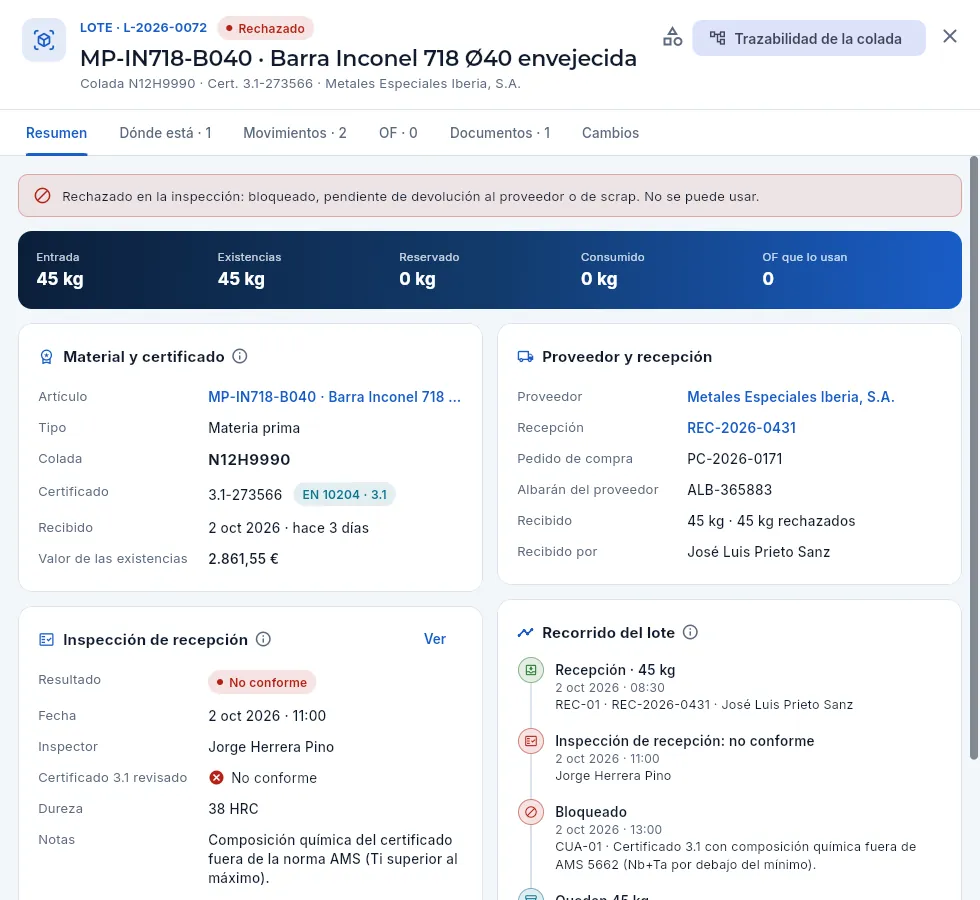The height and width of the screenshot is (900, 980).
Task: Click the colada value N12H9990
Action: click(x=249, y=460)
